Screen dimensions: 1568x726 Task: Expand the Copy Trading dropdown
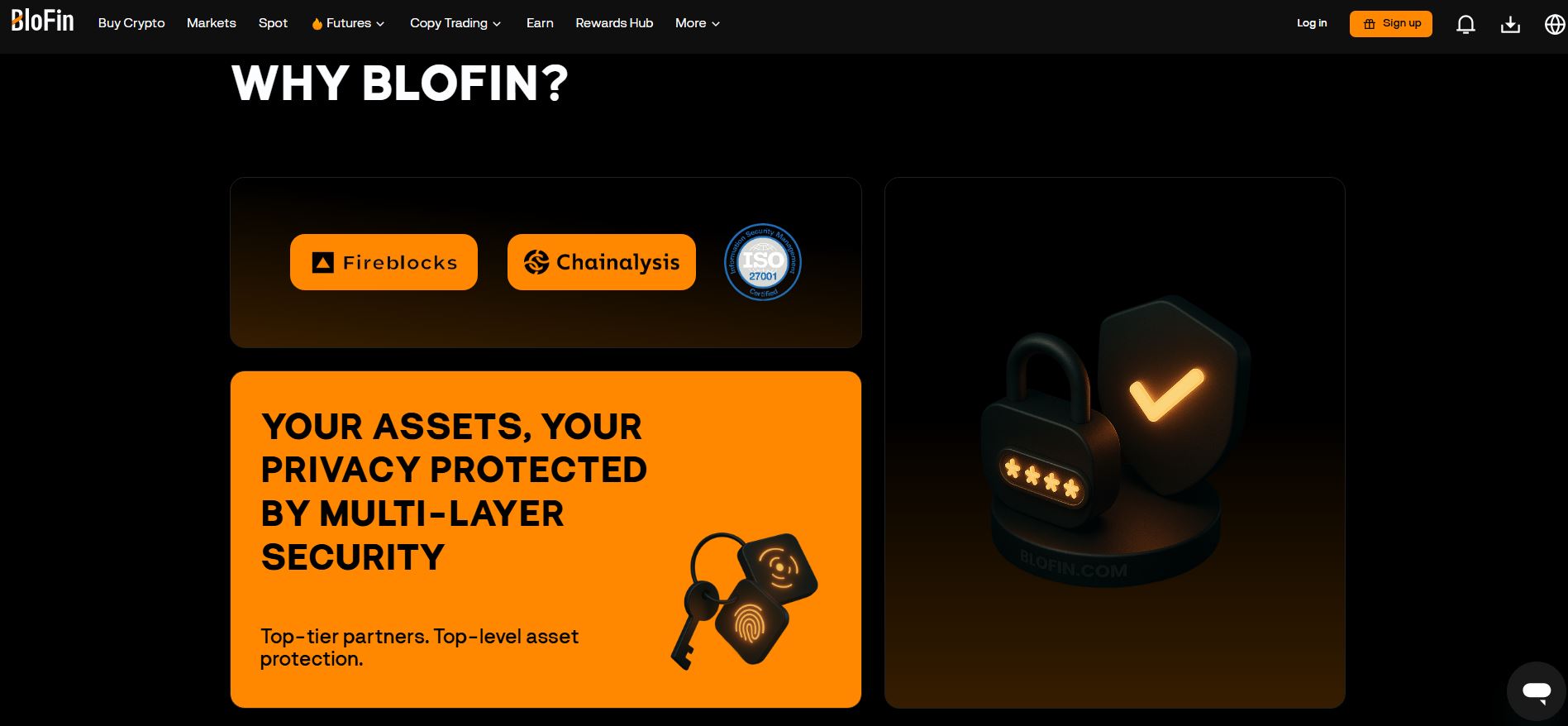[x=455, y=23]
